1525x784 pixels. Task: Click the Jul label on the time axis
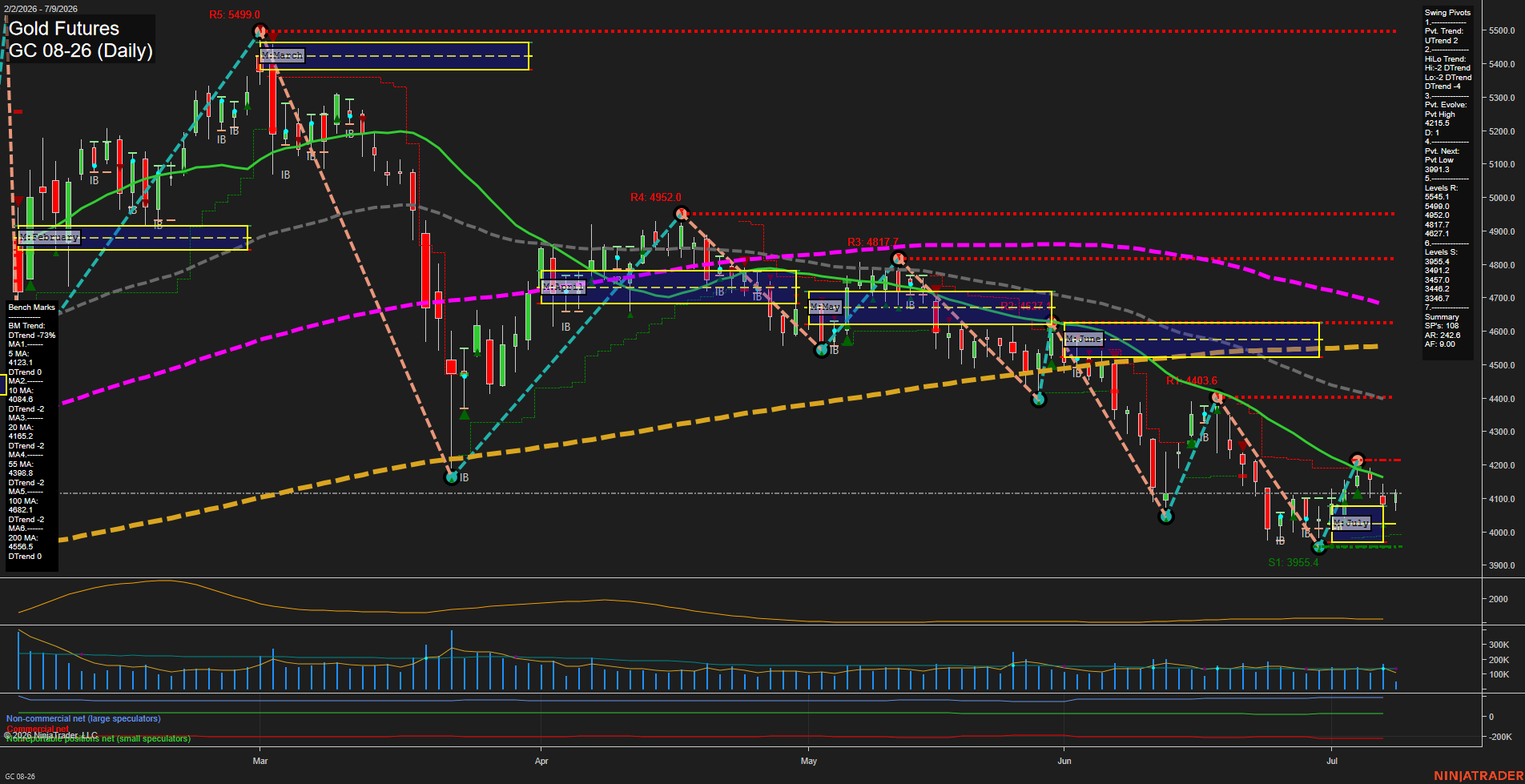coord(1332,761)
